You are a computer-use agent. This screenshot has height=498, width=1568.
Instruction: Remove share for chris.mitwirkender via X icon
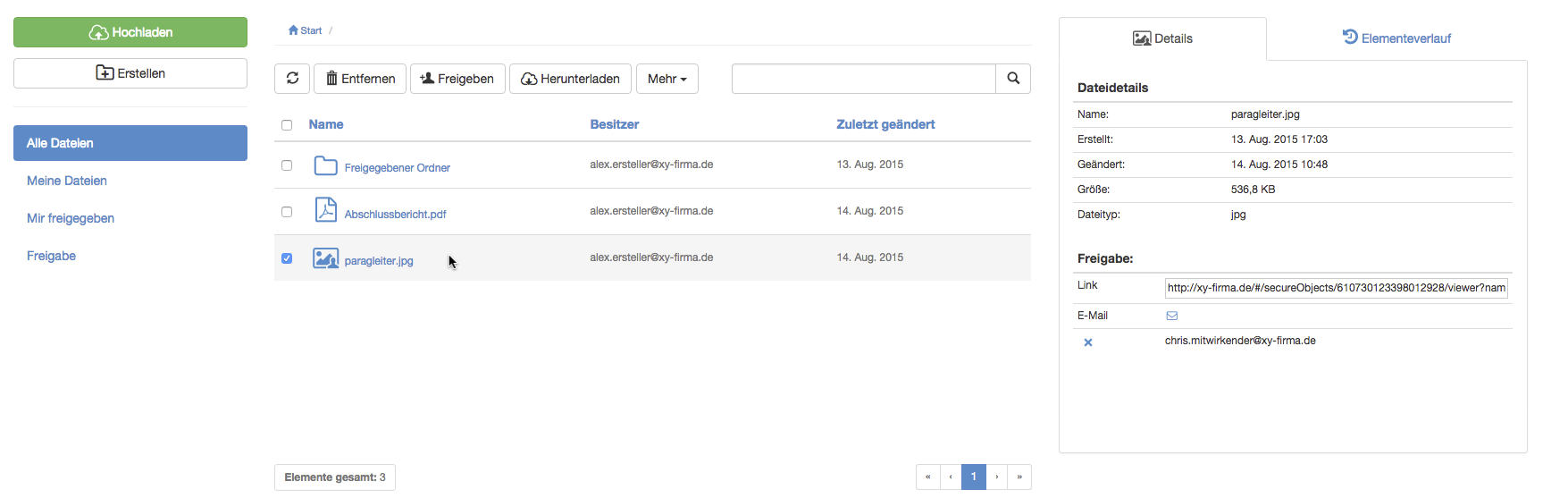1088,342
